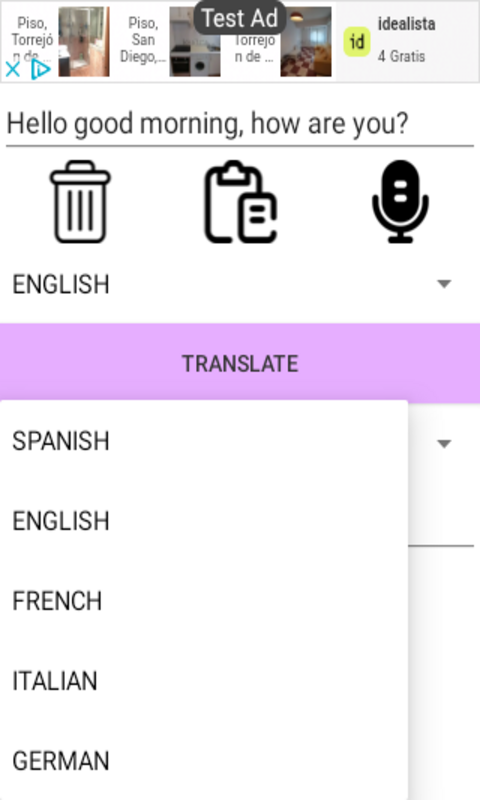Image resolution: width=480 pixels, height=800 pixels.
Task: Expand the ENGLISH source language dropdown arrow
Action: [x=444, y=284]
